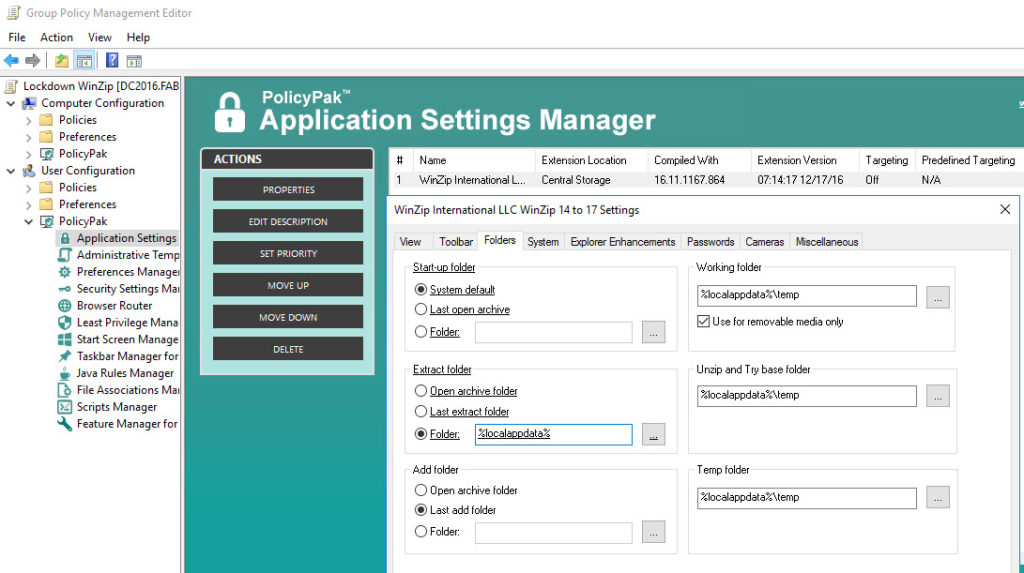Select Last extract folder option
The width and height of the screenshot is (1024, 573).
421,412
